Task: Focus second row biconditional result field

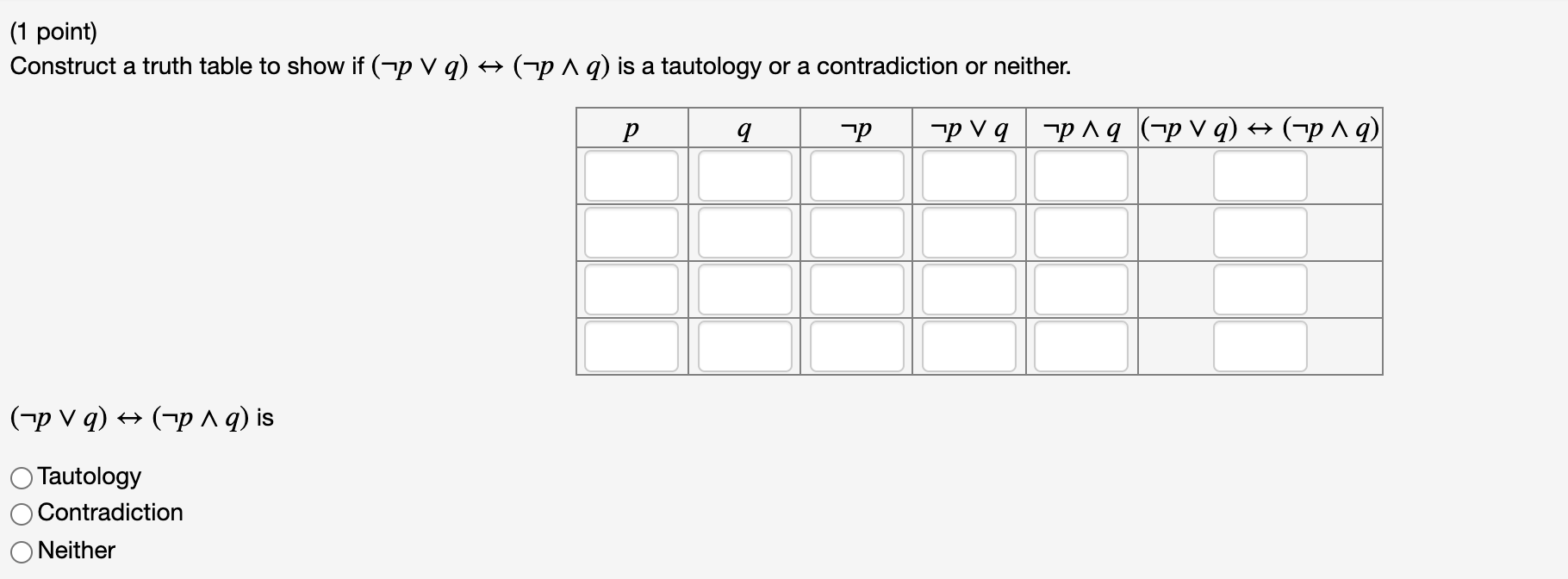Action: (1260, 233)
